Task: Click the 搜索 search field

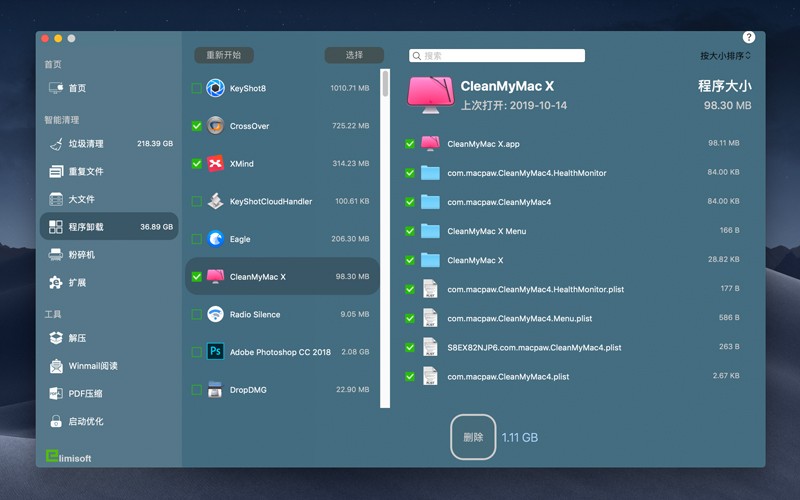Action: pos(497,56)
